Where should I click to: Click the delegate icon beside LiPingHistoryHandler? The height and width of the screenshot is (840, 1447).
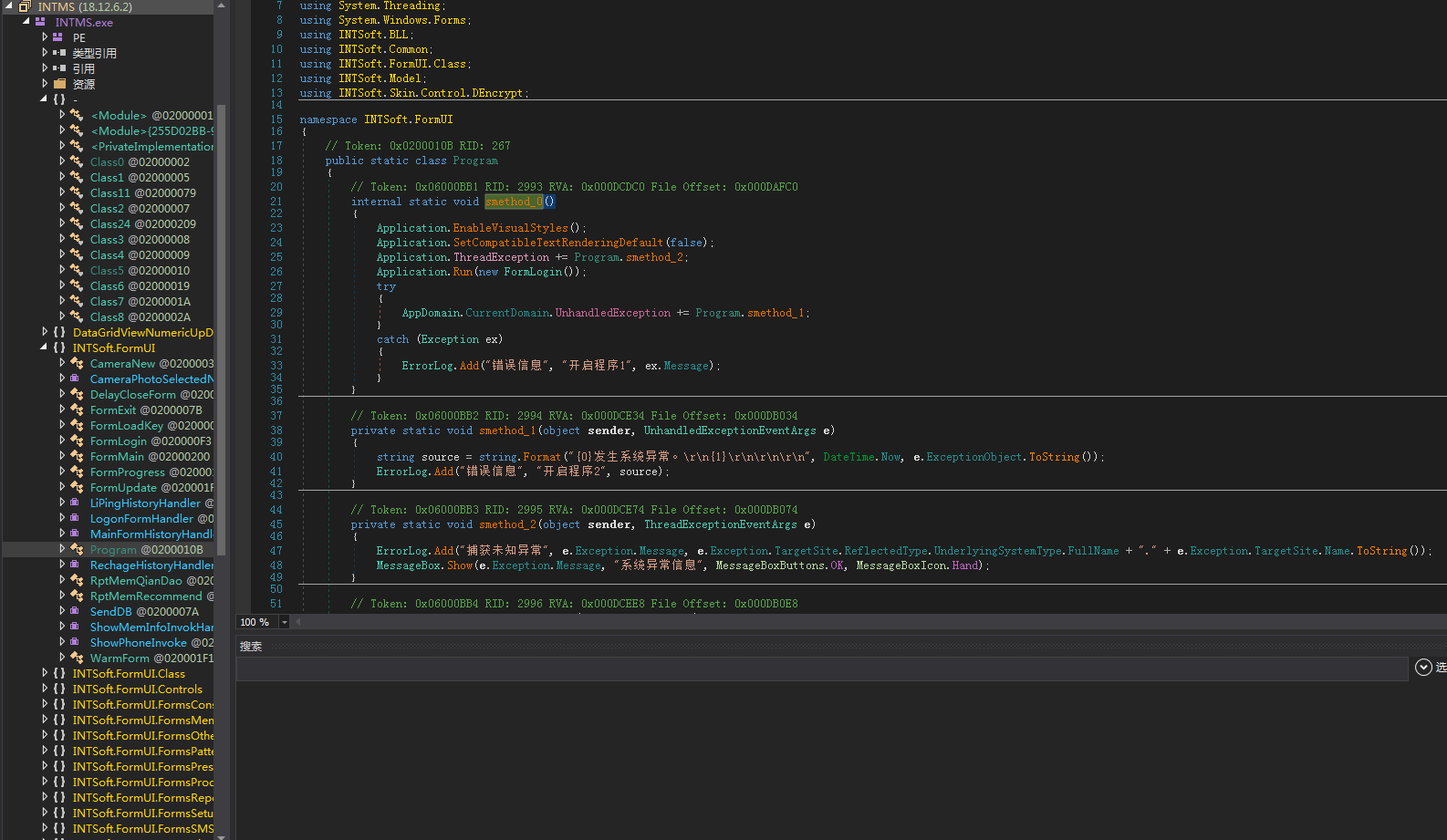77,503
